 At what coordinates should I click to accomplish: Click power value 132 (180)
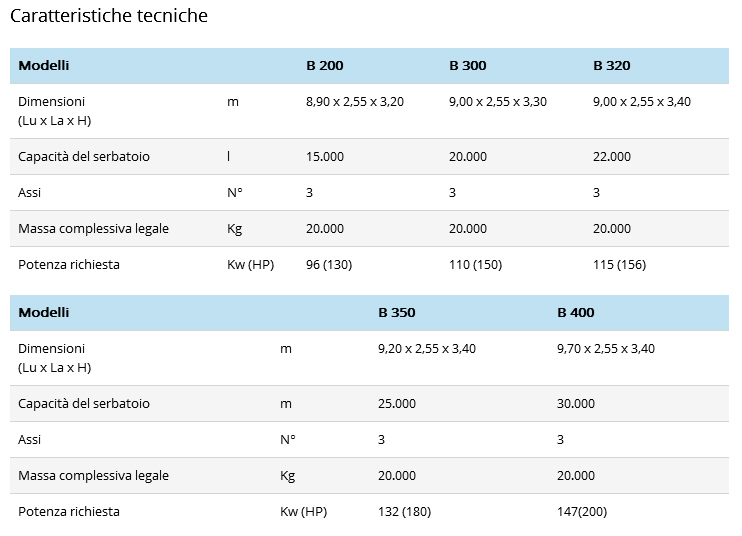click(404, 512)
